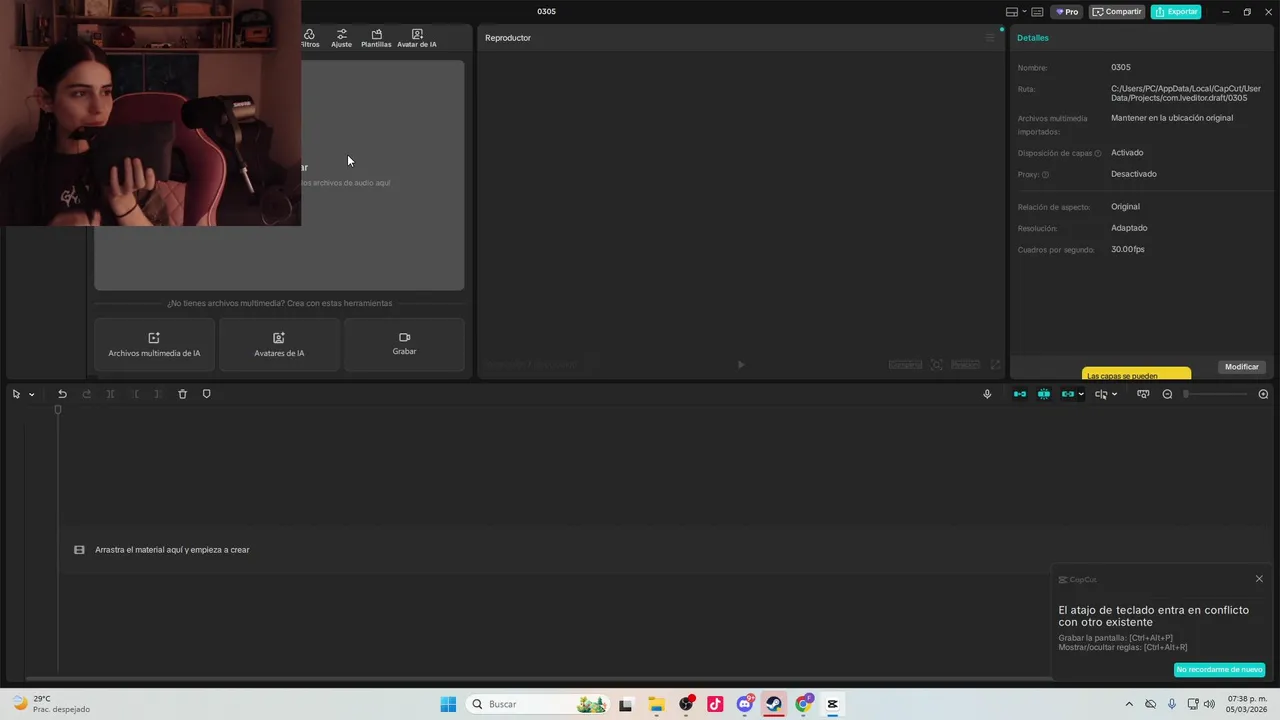The height and width of the screenshot is (720, 1280).
Task: Open Steam from the taskbar
Action: coord(774,704)
